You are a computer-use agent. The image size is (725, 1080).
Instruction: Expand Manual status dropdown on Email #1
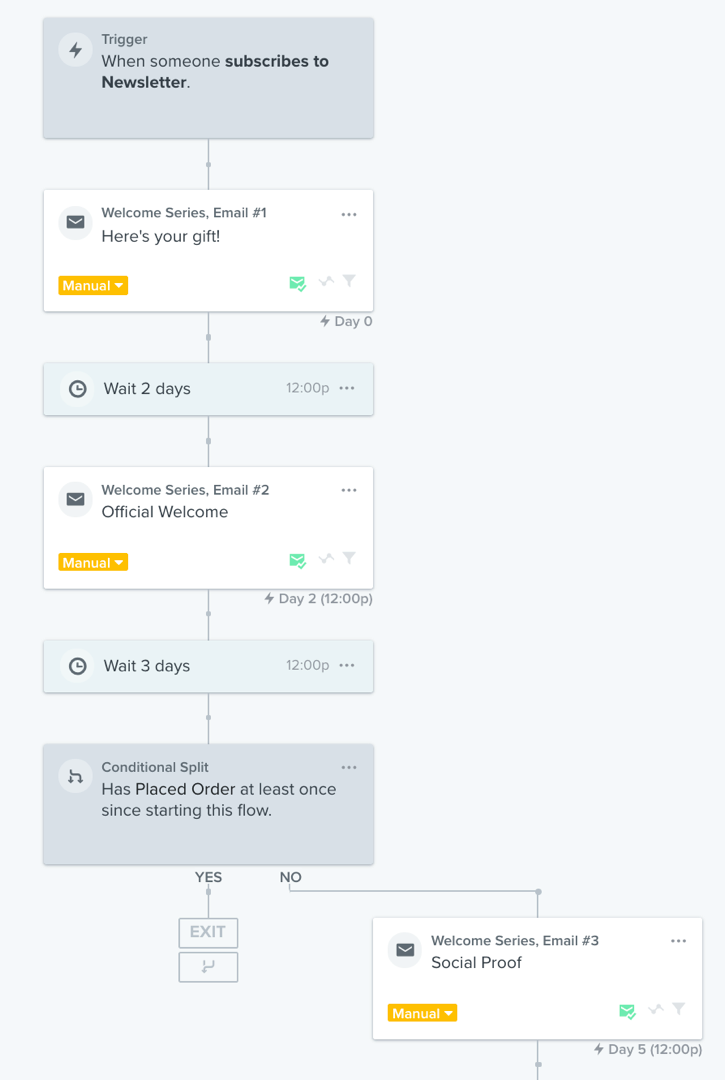click(x=93, y=285)
